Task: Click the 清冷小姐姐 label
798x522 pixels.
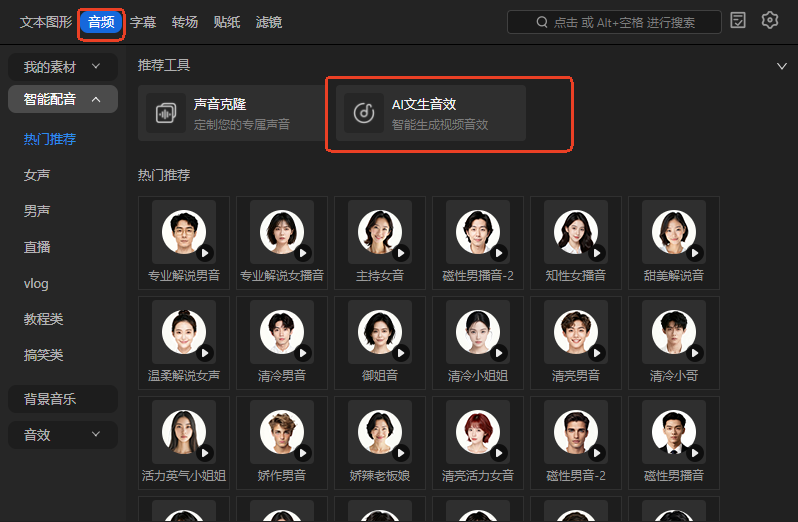Action: (478, 376)
